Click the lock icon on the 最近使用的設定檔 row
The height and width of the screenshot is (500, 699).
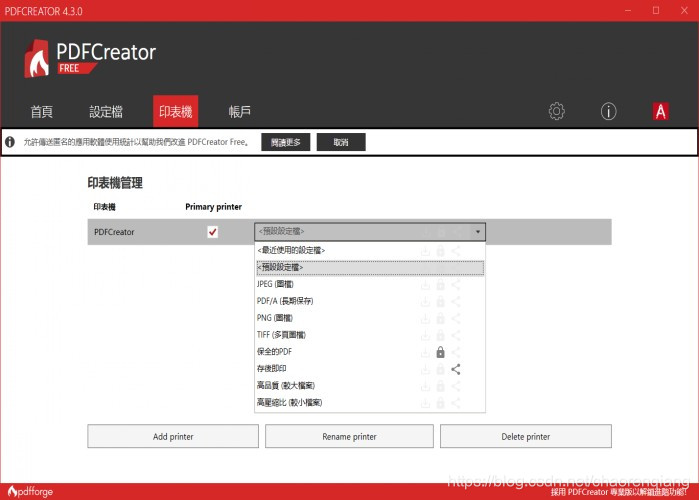(x=440, y=251)
